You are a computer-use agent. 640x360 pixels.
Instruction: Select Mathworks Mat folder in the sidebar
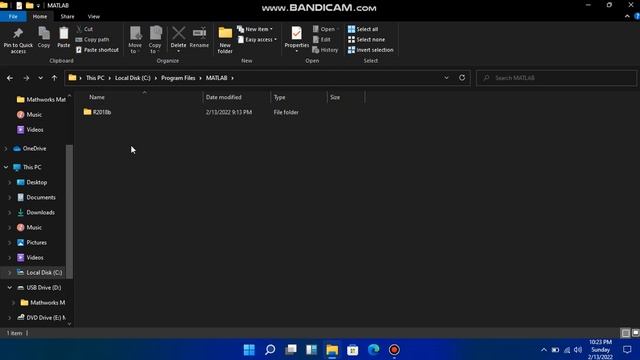pyautogui.click(x=41, y=99)
